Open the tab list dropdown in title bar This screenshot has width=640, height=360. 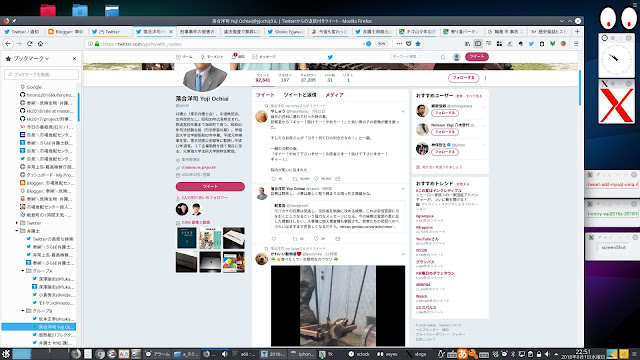click(562, 21)
